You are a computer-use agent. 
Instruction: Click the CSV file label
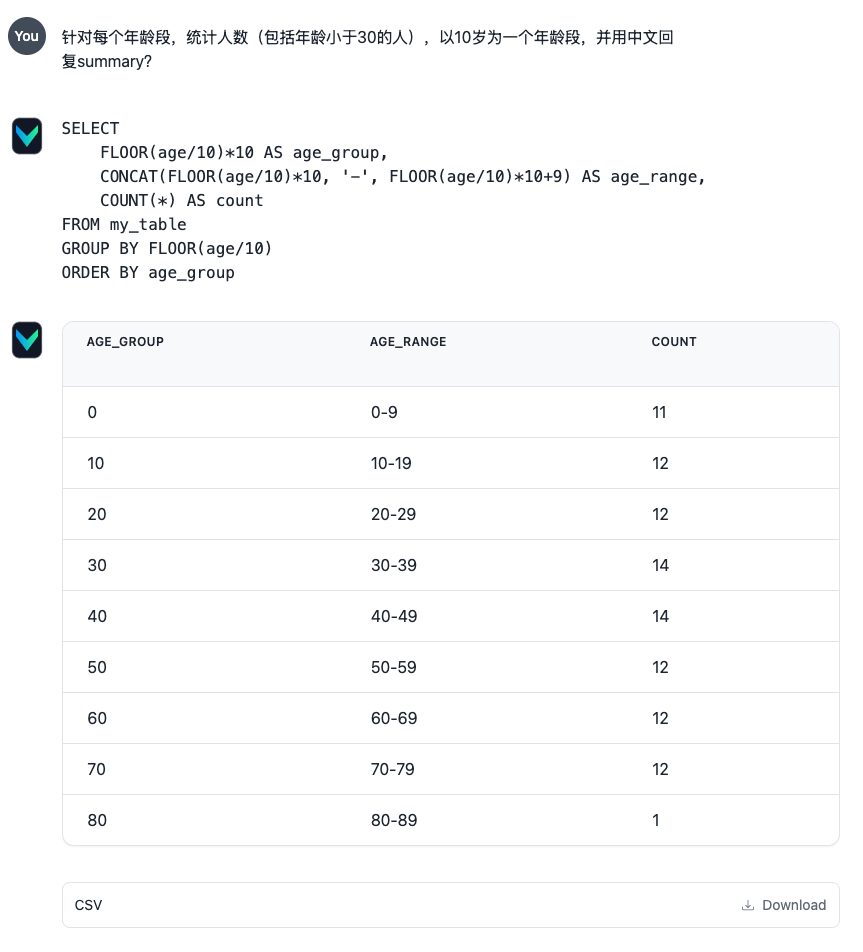(88, 905)
